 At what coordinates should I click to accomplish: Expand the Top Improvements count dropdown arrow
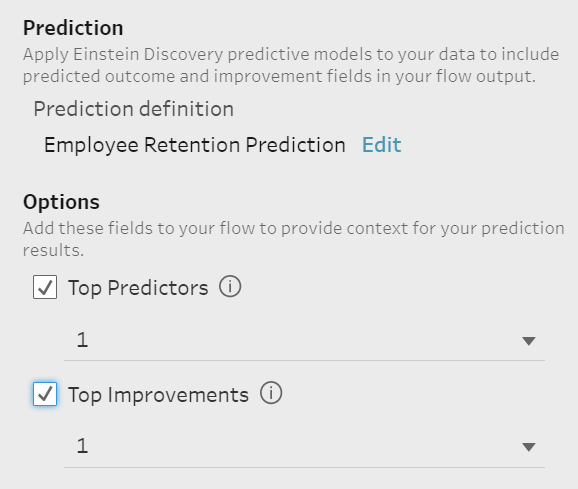coord(529,447)
